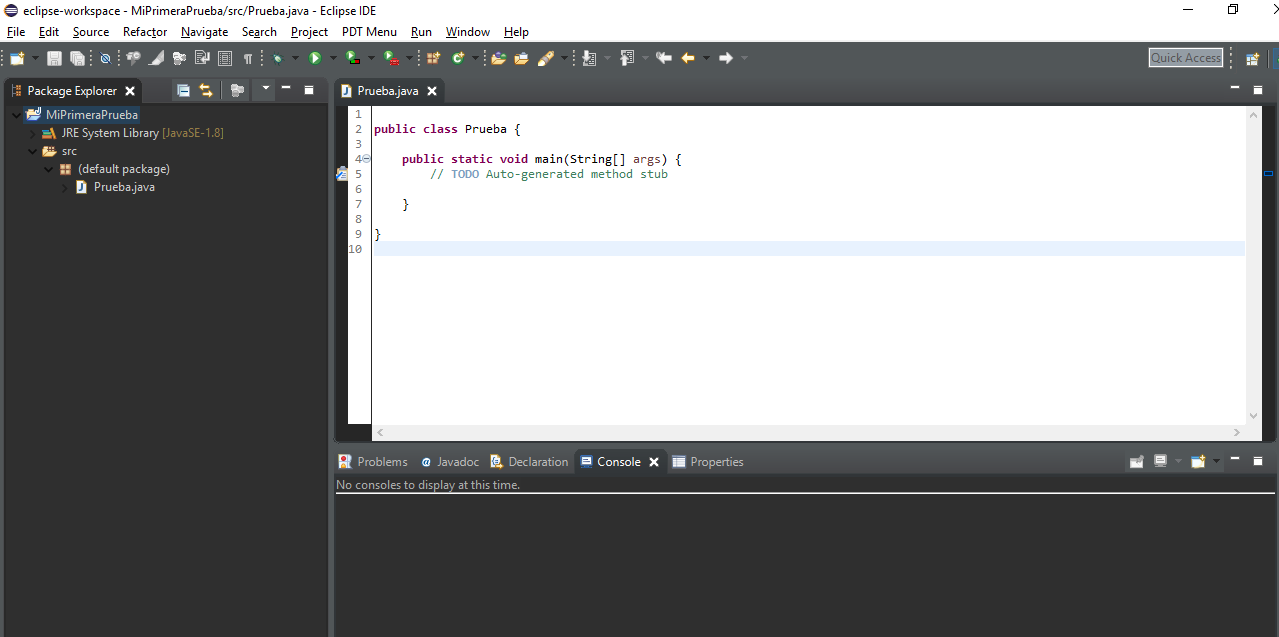Viewport: 1279px width, 637px height.
Task: Collapse the MiPrimeraPrueba project node
Action: click(16, 115)
